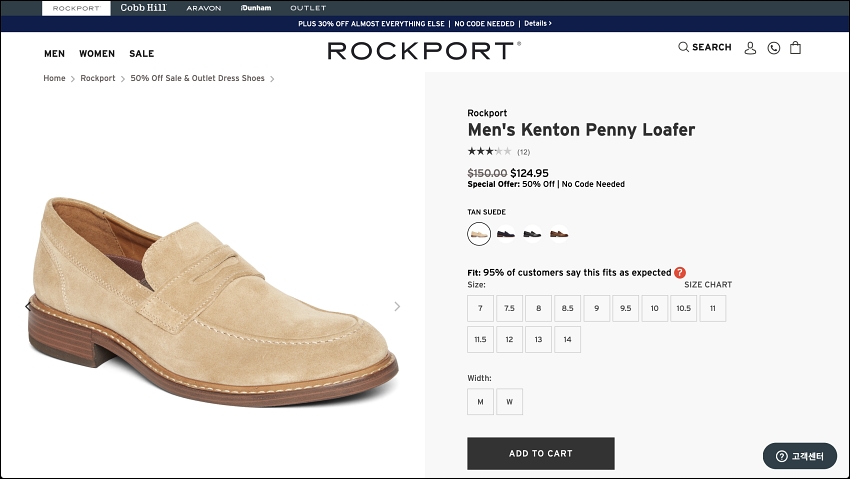Screen dimensions: 850x479
Task: Open the WOMEN menu
Action: coord(97,54)
